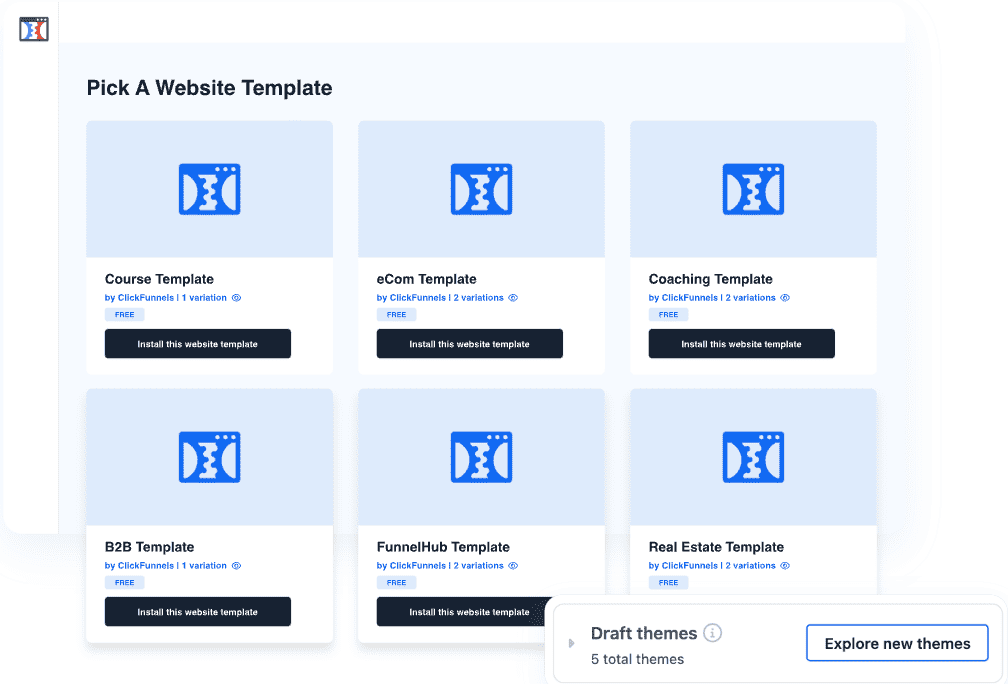
Task: Click the info icon beside Draft themes
Action: click(x=712, y=633)
